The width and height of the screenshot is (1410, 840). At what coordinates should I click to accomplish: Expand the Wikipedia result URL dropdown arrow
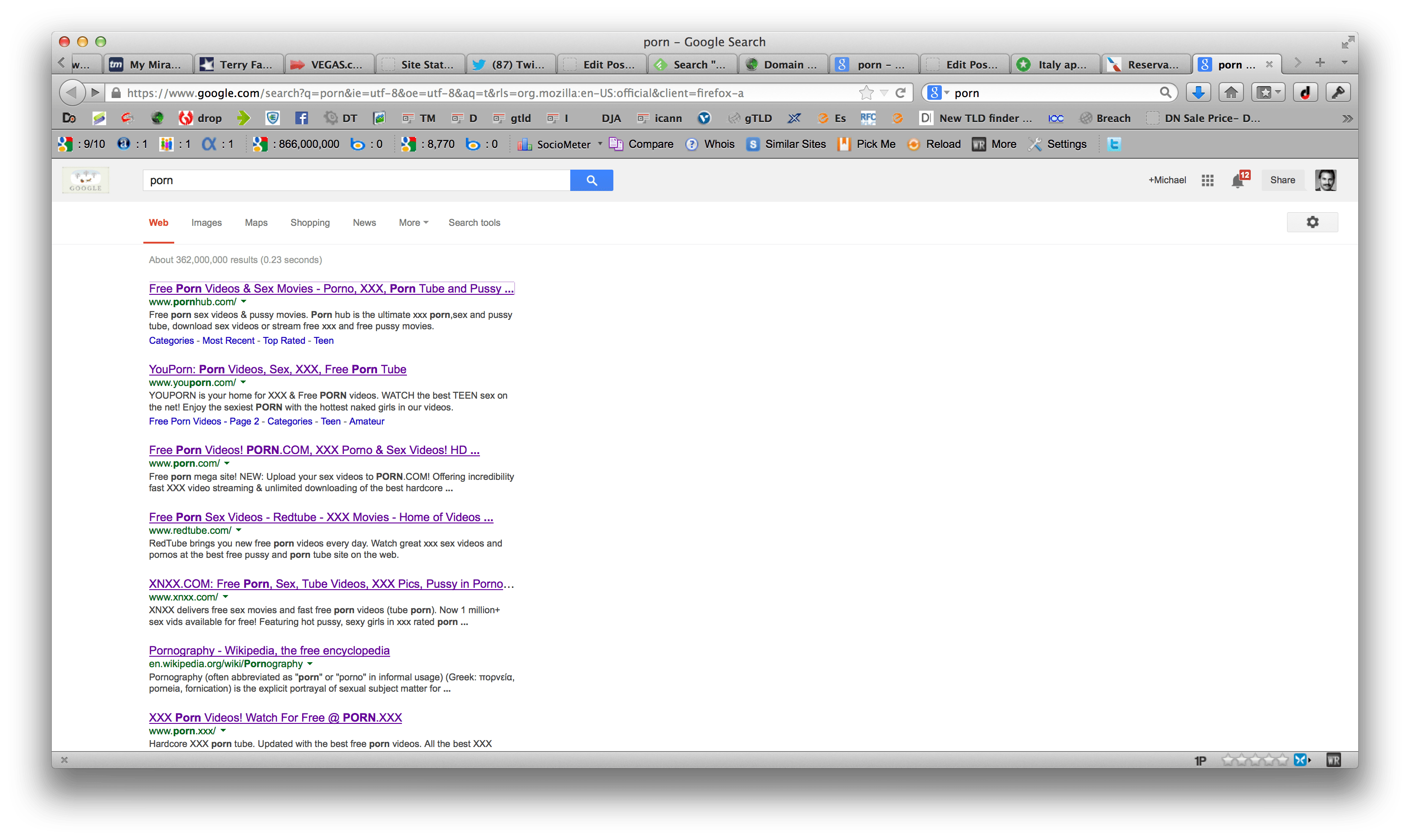tap(309, 664)
